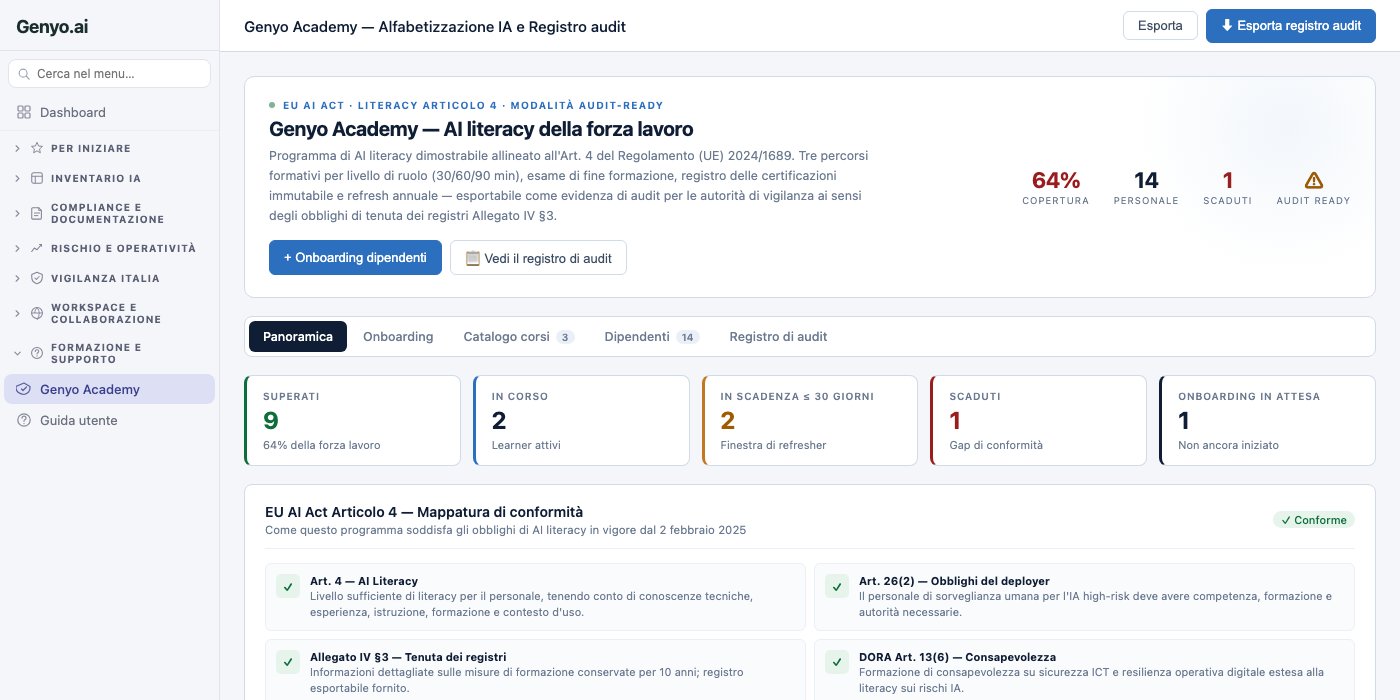Click the Conforme status badge

click(1313, 520)
